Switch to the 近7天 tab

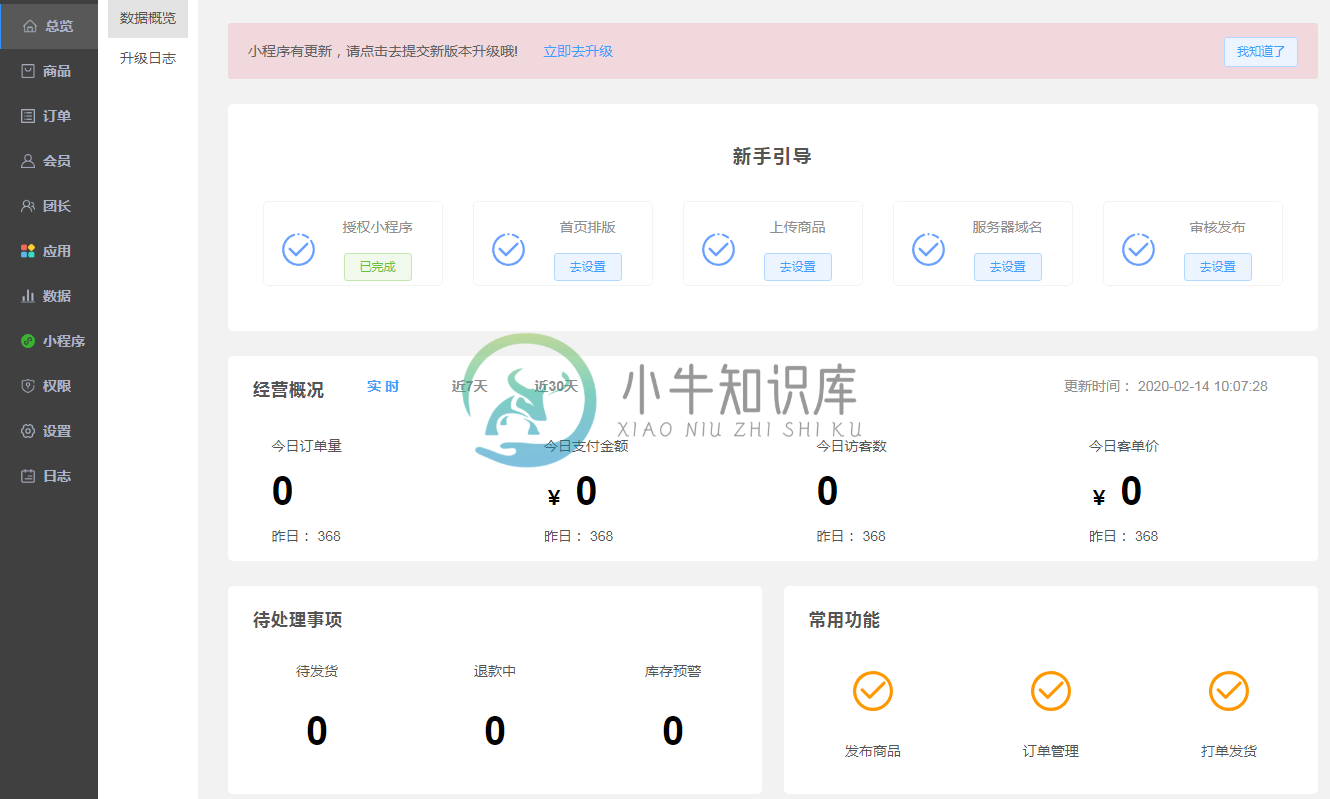point(469,386)
